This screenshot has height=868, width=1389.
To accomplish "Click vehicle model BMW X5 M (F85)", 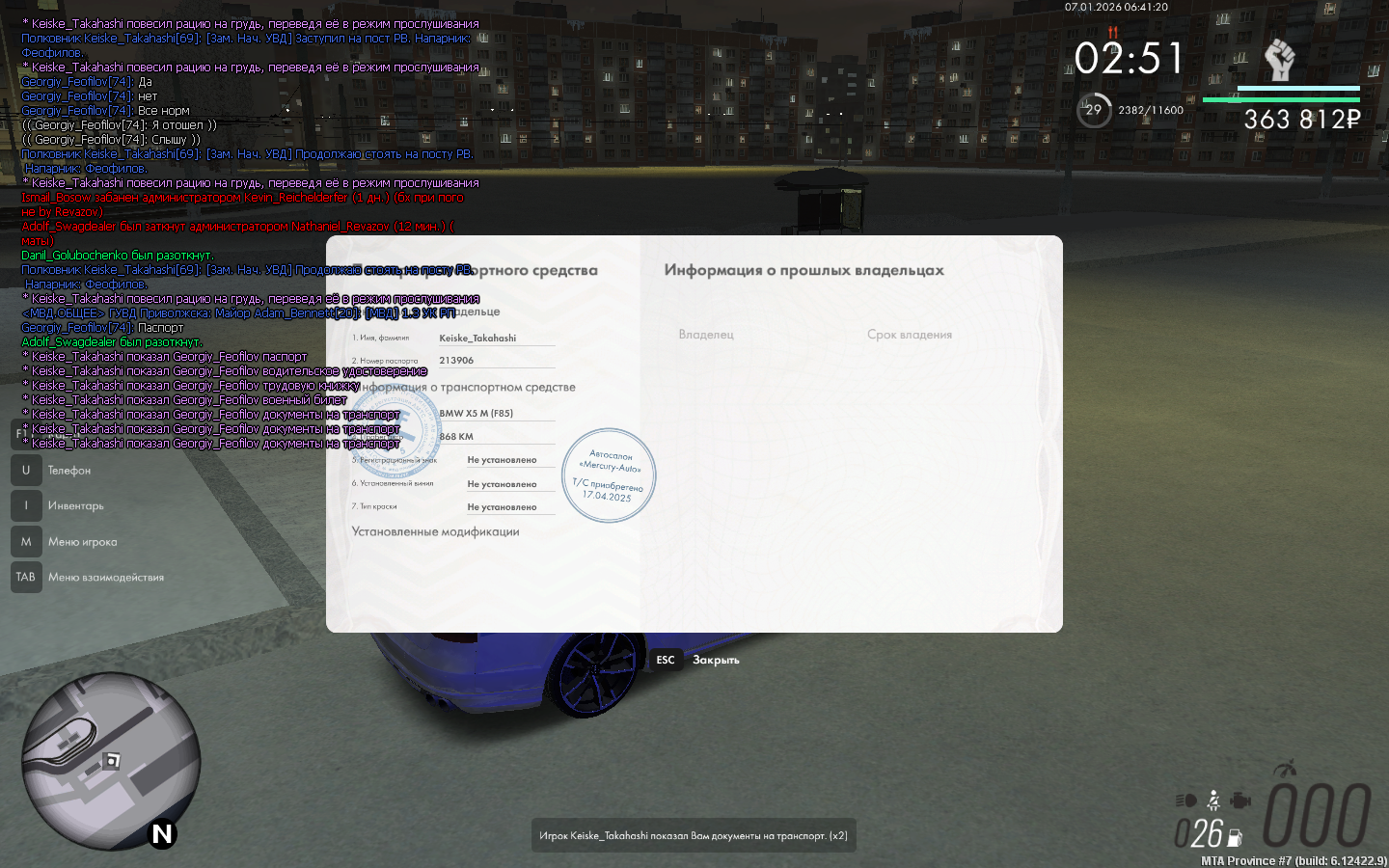I will [476, 413].
